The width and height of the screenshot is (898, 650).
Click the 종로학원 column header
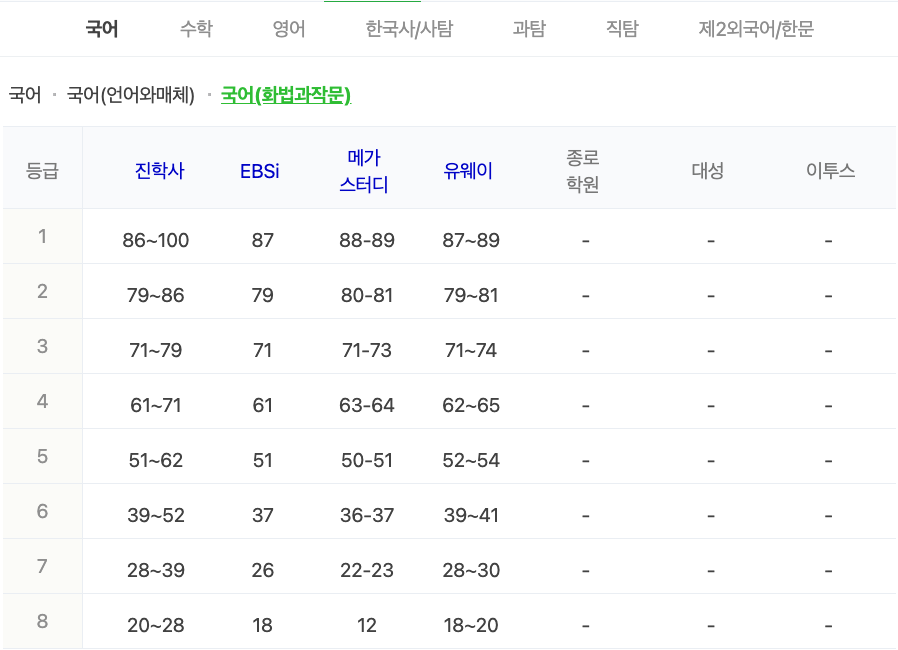[584, 167]
